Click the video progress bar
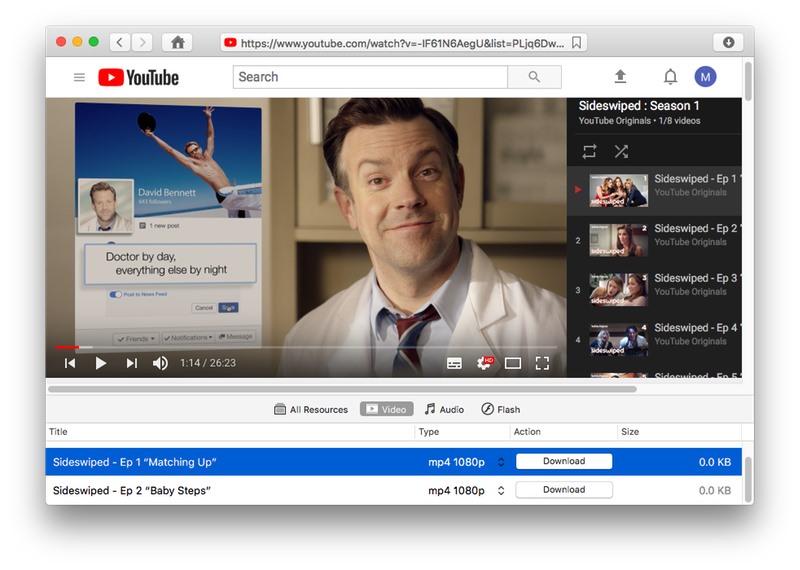The height and width of the screenshot is (570, 800). (300, 346)
